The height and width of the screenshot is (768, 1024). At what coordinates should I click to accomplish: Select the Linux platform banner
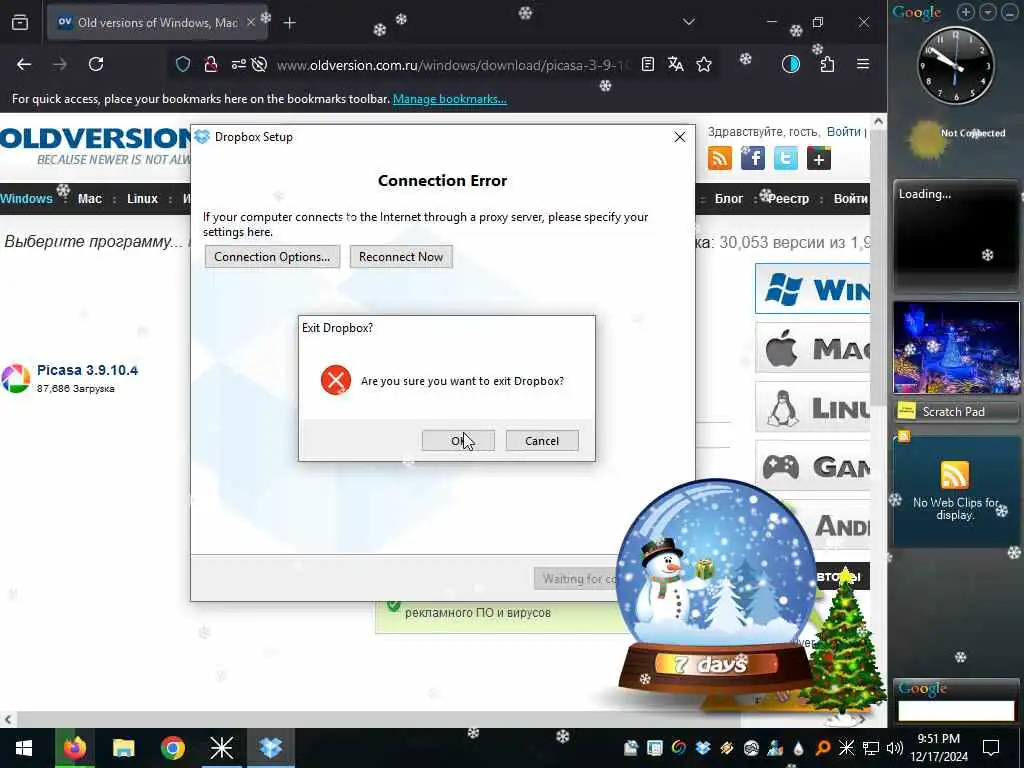[x=812, y=408]
